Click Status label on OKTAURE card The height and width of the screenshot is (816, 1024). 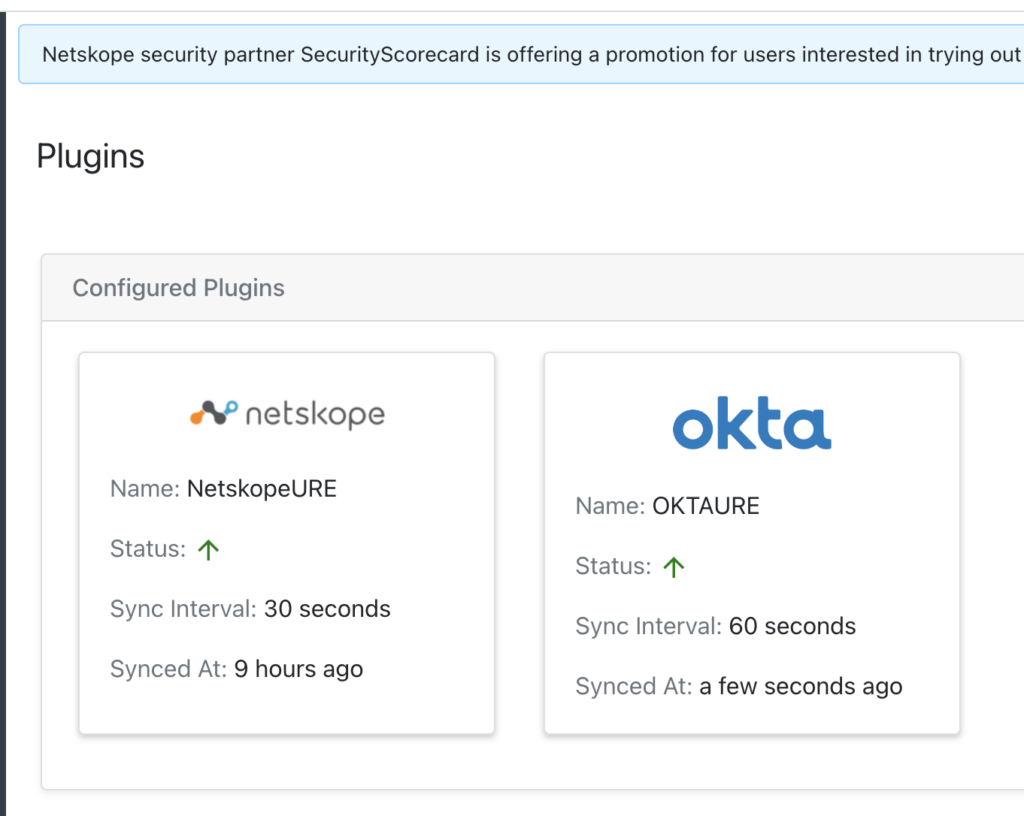click(x=613, y=566)
